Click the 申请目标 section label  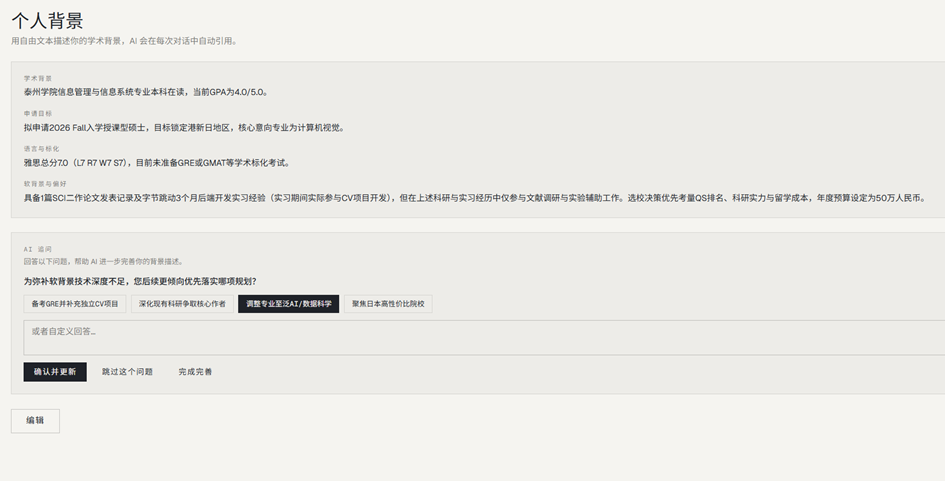(38, 113)
